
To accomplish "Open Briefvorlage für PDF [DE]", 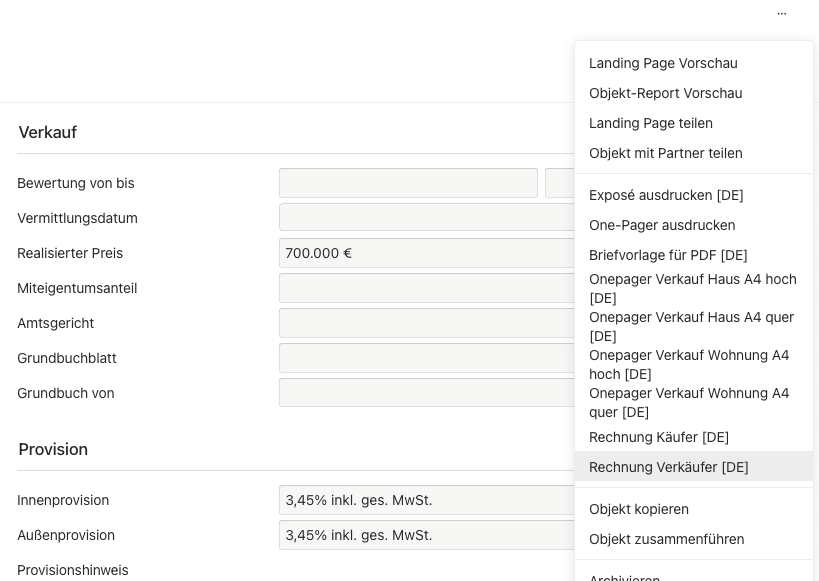I will tap(668, 255).
